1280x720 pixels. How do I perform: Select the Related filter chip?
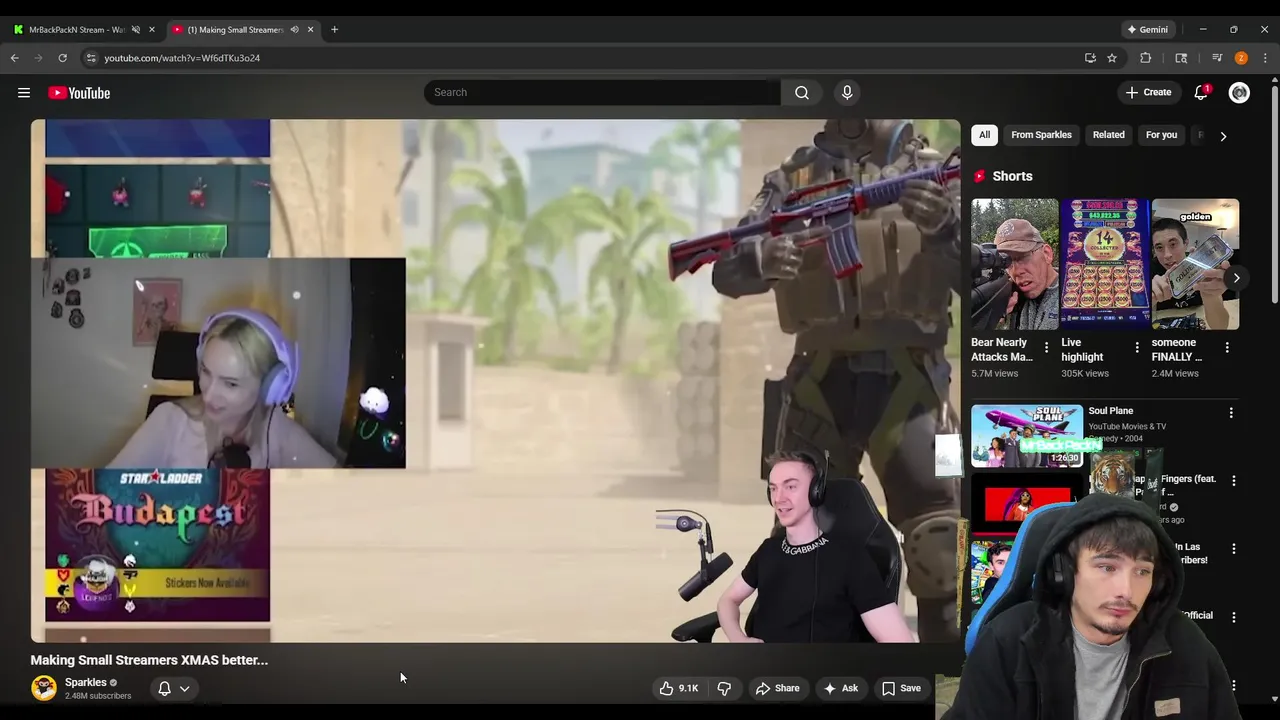[x=1109, y=135]
